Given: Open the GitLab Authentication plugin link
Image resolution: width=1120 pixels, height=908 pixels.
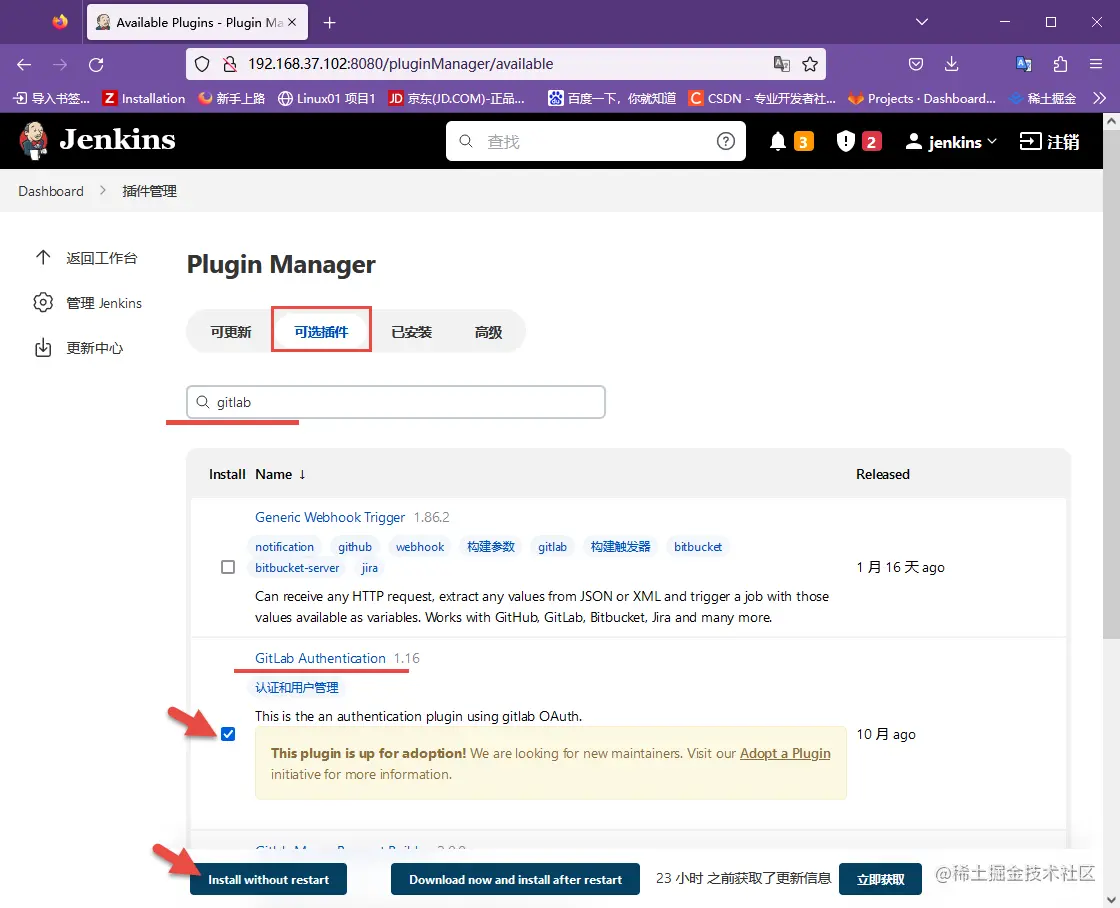Looking at the screenshot, I should (x=320, y=659).
